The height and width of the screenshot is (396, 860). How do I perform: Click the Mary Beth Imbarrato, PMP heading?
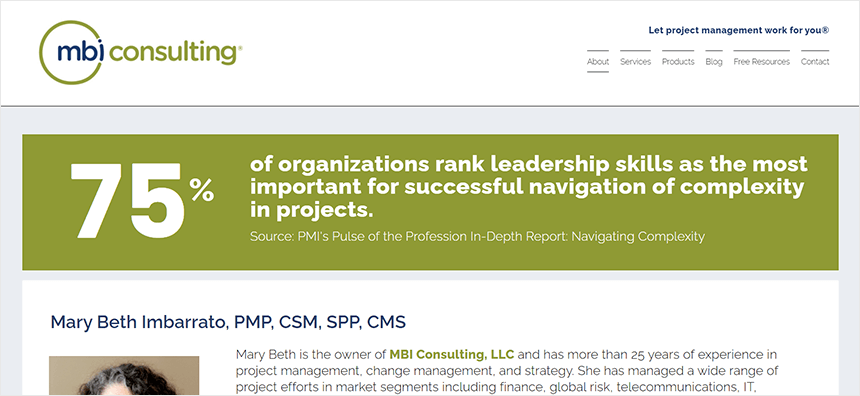click(228, 322)
